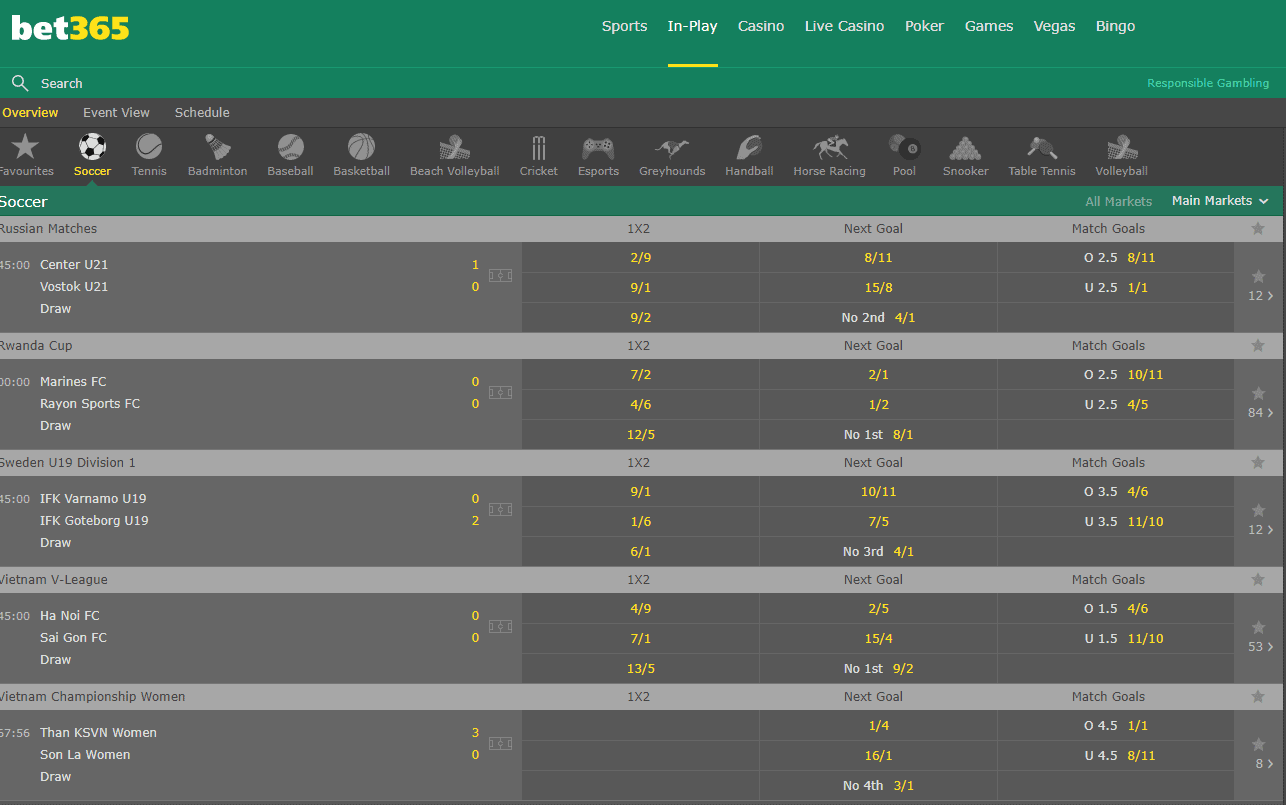Screen dimensions: 1286x805
Task: Expand 12 more markets for Center U21 match
Action: point(1260,296)
